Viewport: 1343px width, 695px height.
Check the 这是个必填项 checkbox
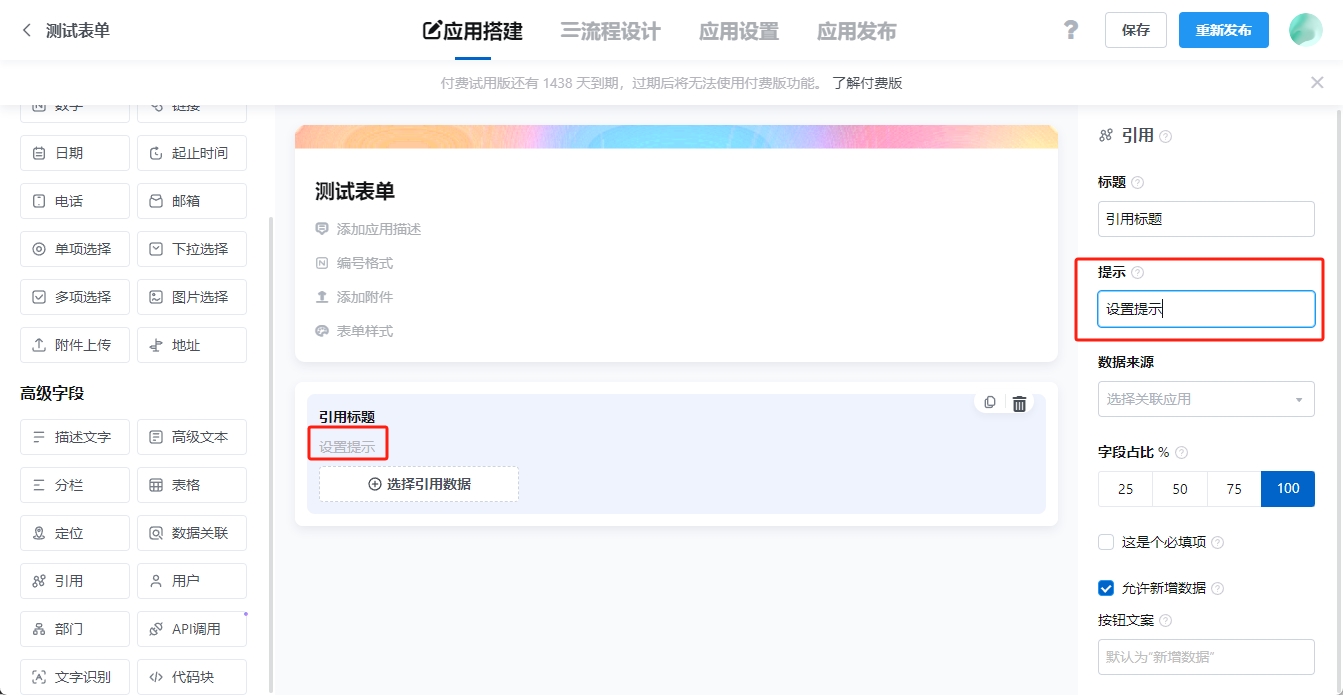tap(1106, 542)
